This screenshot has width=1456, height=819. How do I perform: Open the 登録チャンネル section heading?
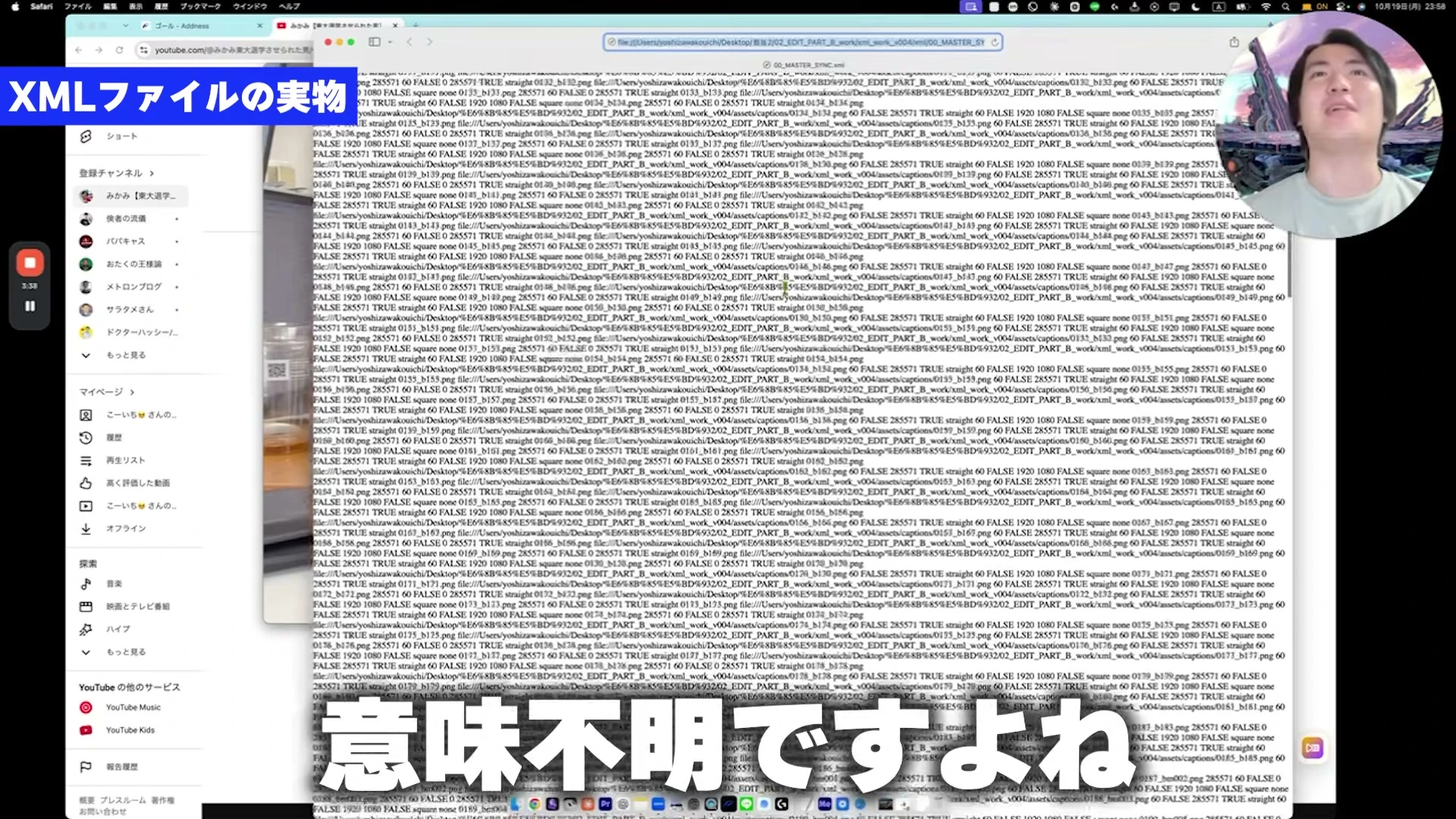click(x=116, y=173)
